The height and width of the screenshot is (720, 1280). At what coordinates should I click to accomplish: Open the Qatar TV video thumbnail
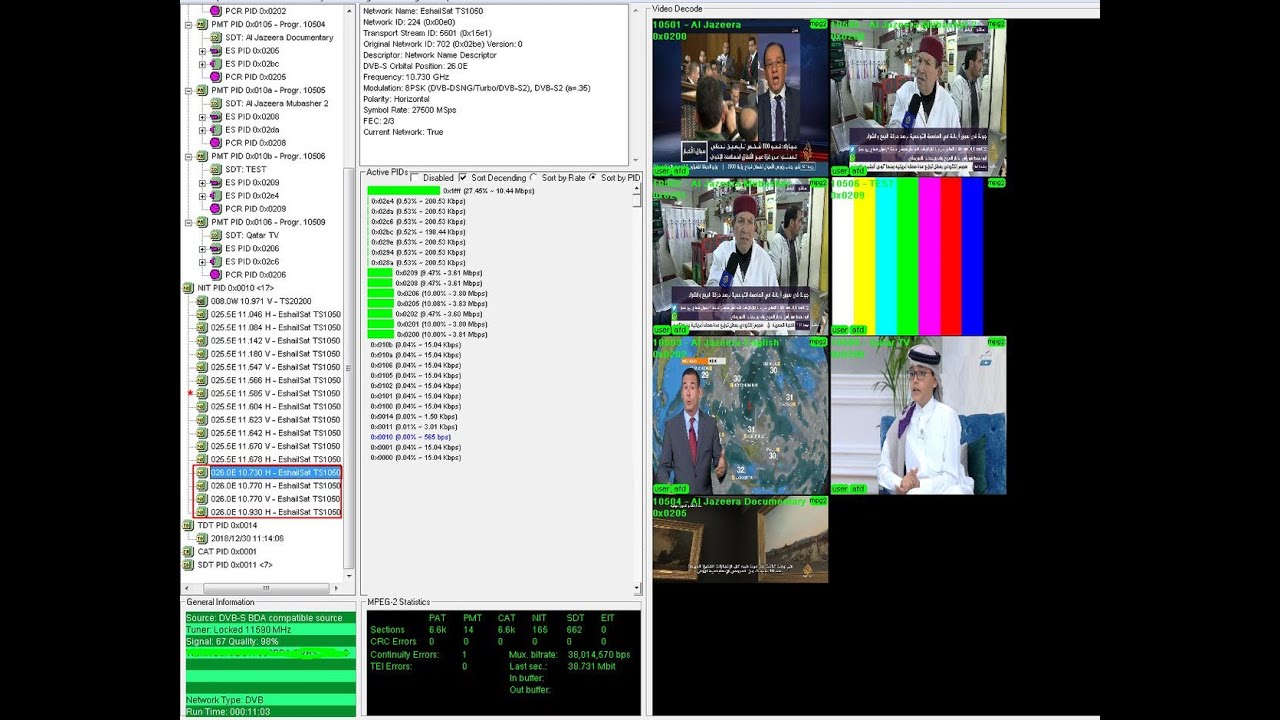click(918, 415)
